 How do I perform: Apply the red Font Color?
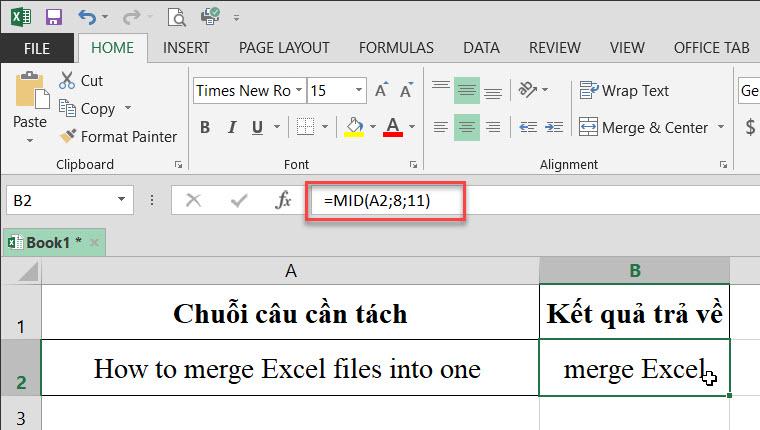(393, 127)
